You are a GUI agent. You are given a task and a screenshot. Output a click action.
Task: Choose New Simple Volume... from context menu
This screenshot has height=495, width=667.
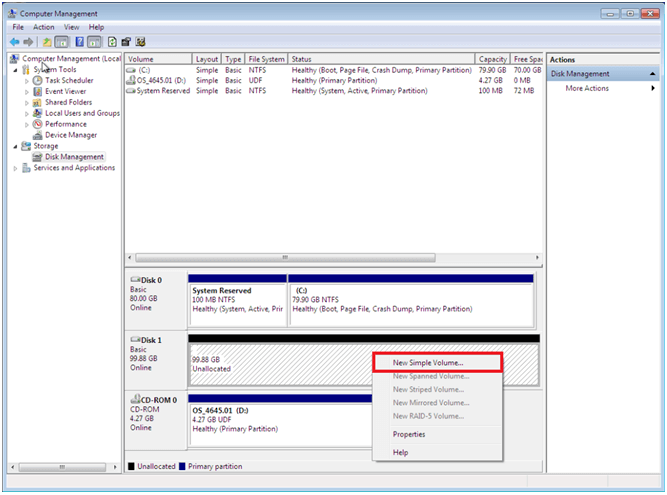pos(438,363)
